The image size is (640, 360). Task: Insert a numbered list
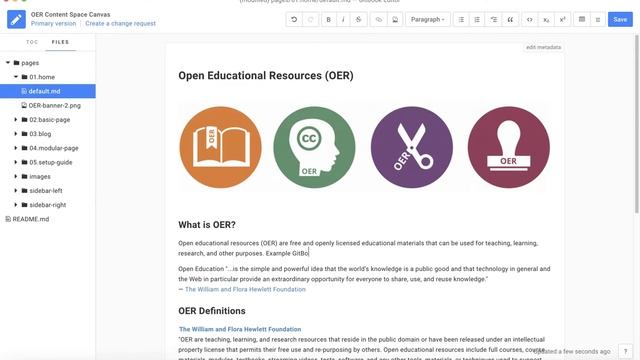click(x=477, y=19)
